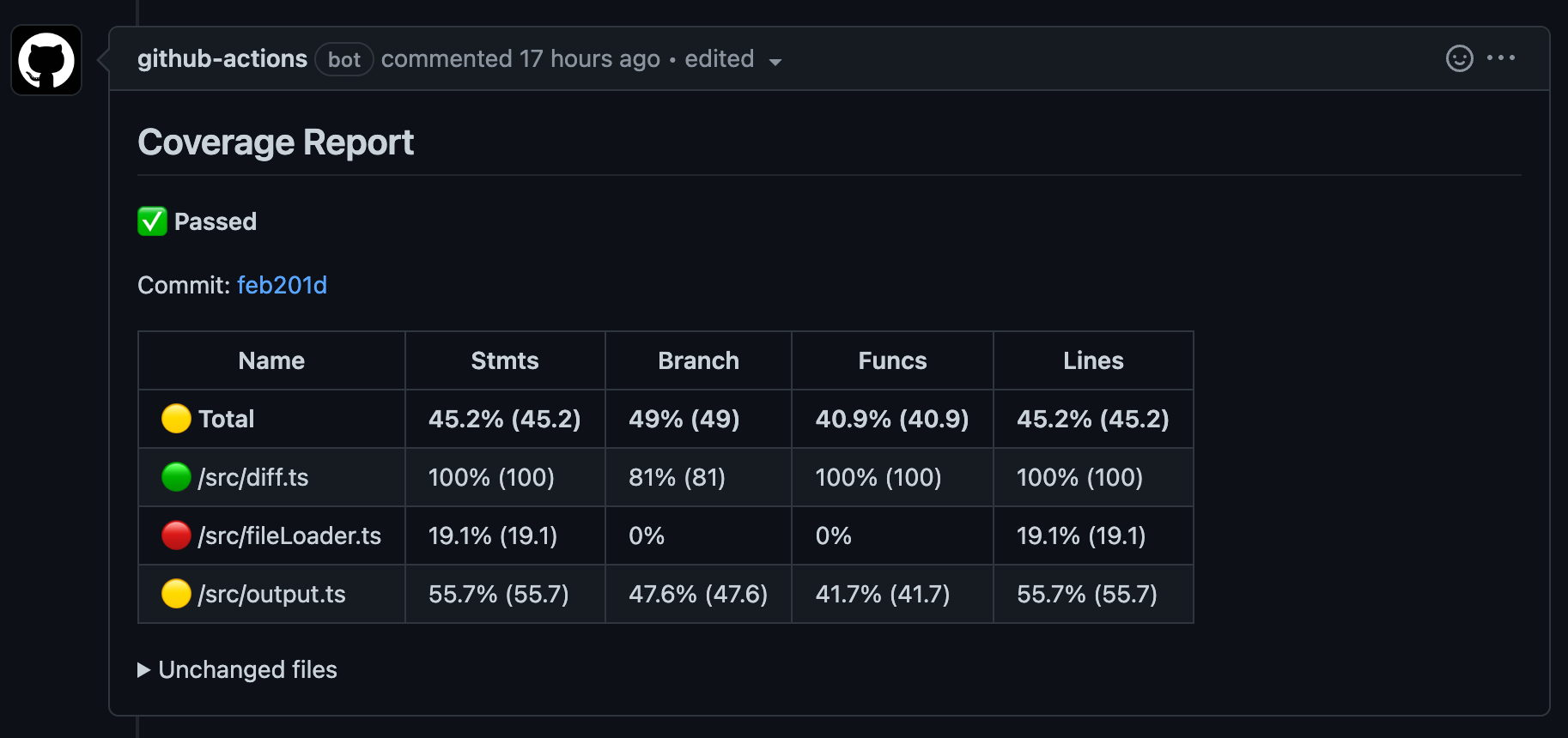The height and width of the screenshot is (738, 1568).
Task: Open commit feb201d link
Action: [282, 285]
